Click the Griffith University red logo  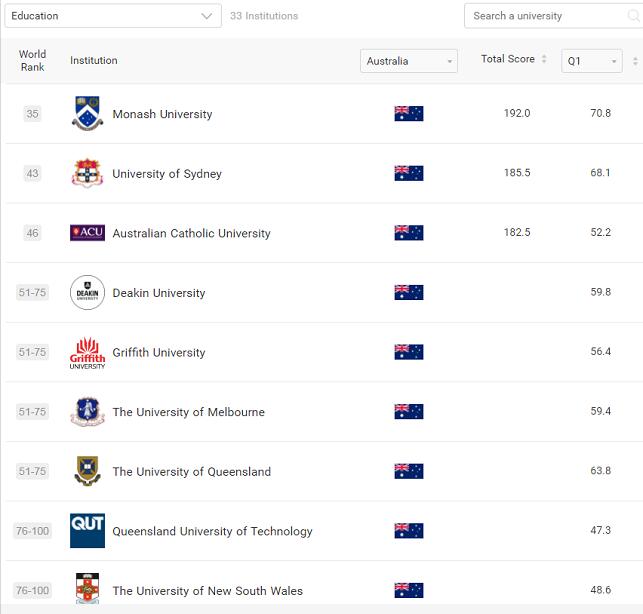click(x=87, y=353)
